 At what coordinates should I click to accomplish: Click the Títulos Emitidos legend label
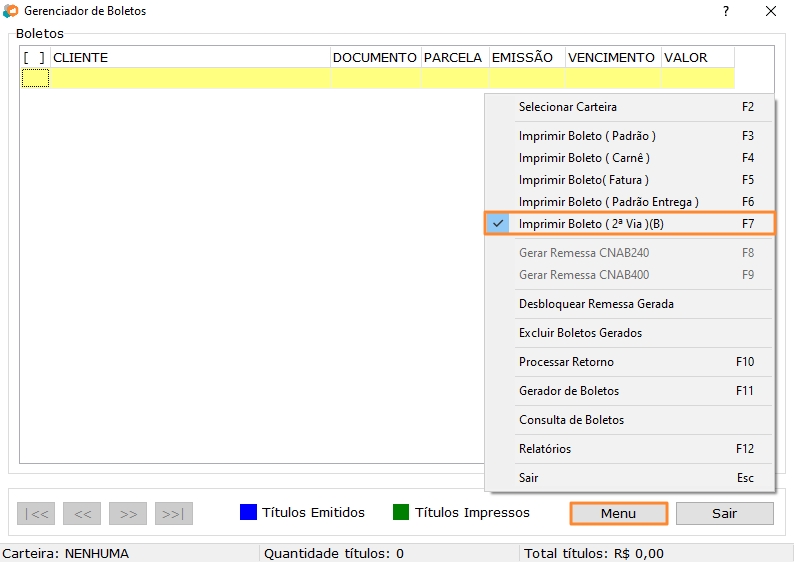[313, 512]
